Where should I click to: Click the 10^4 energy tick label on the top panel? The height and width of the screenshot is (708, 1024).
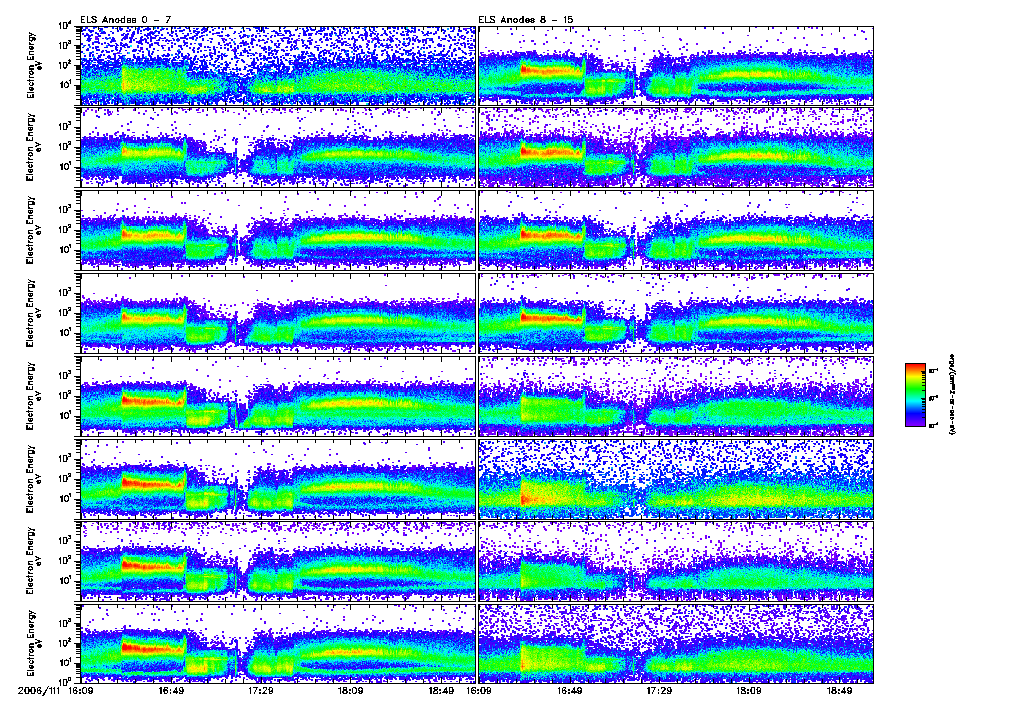65,26
